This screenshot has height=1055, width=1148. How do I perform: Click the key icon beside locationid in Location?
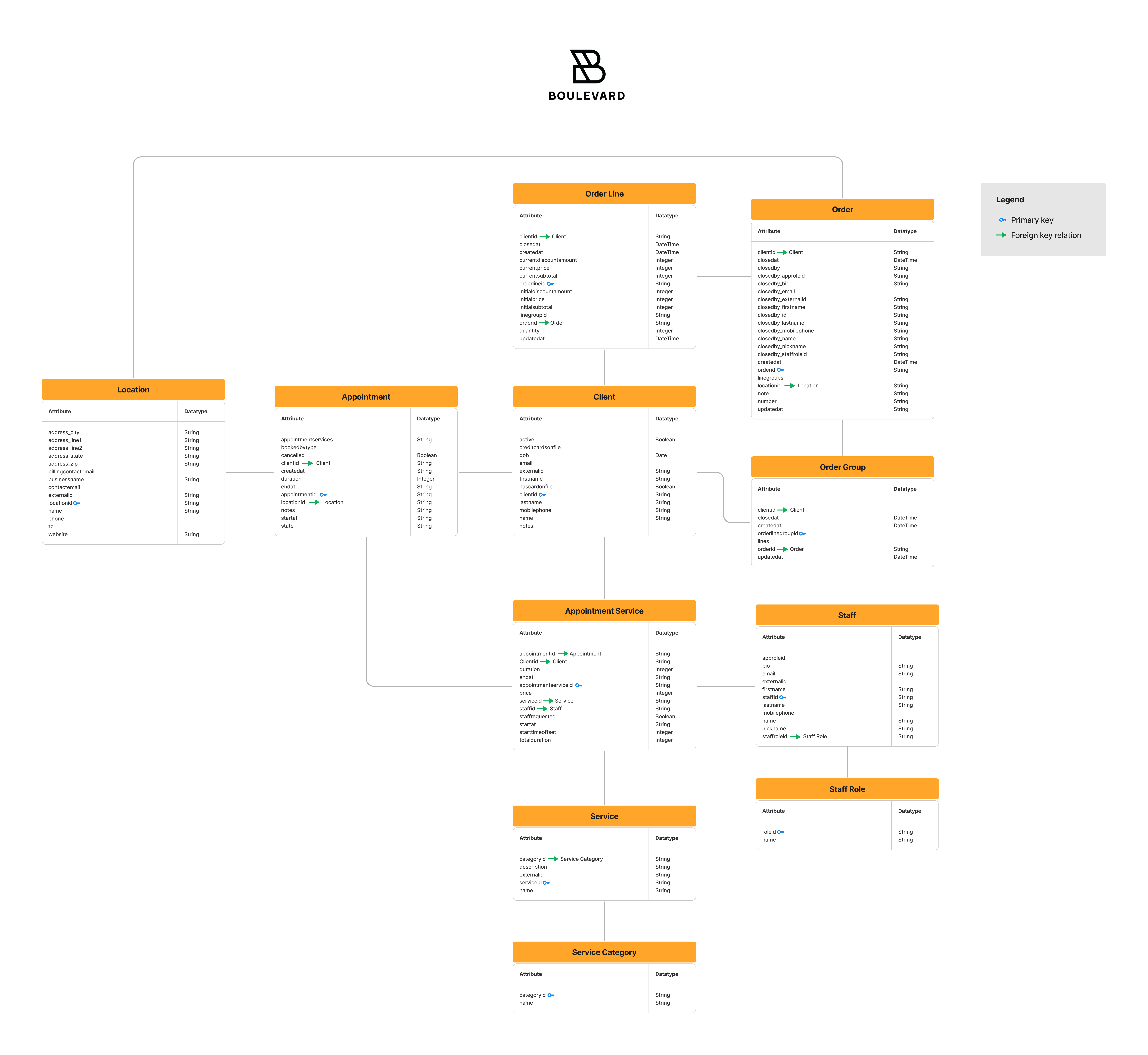(77, 503)
